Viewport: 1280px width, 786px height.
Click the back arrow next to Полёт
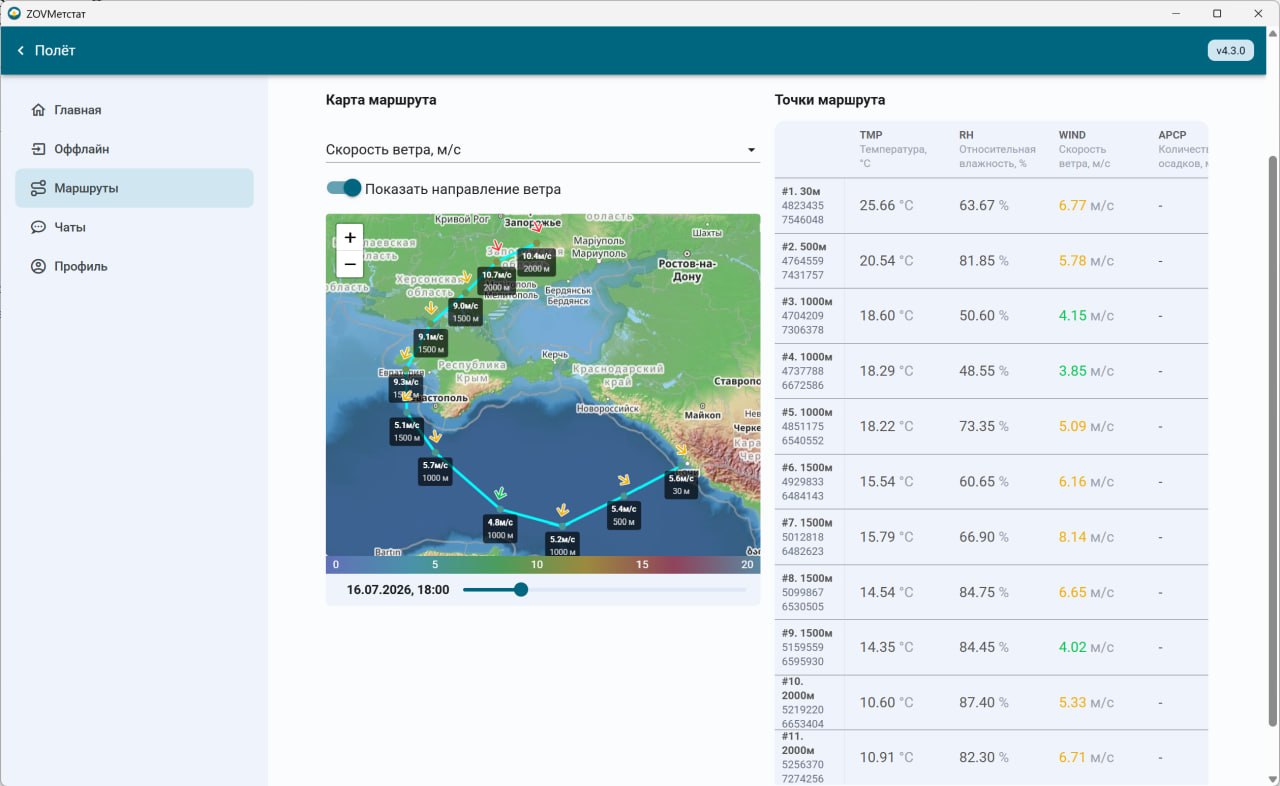20,50
